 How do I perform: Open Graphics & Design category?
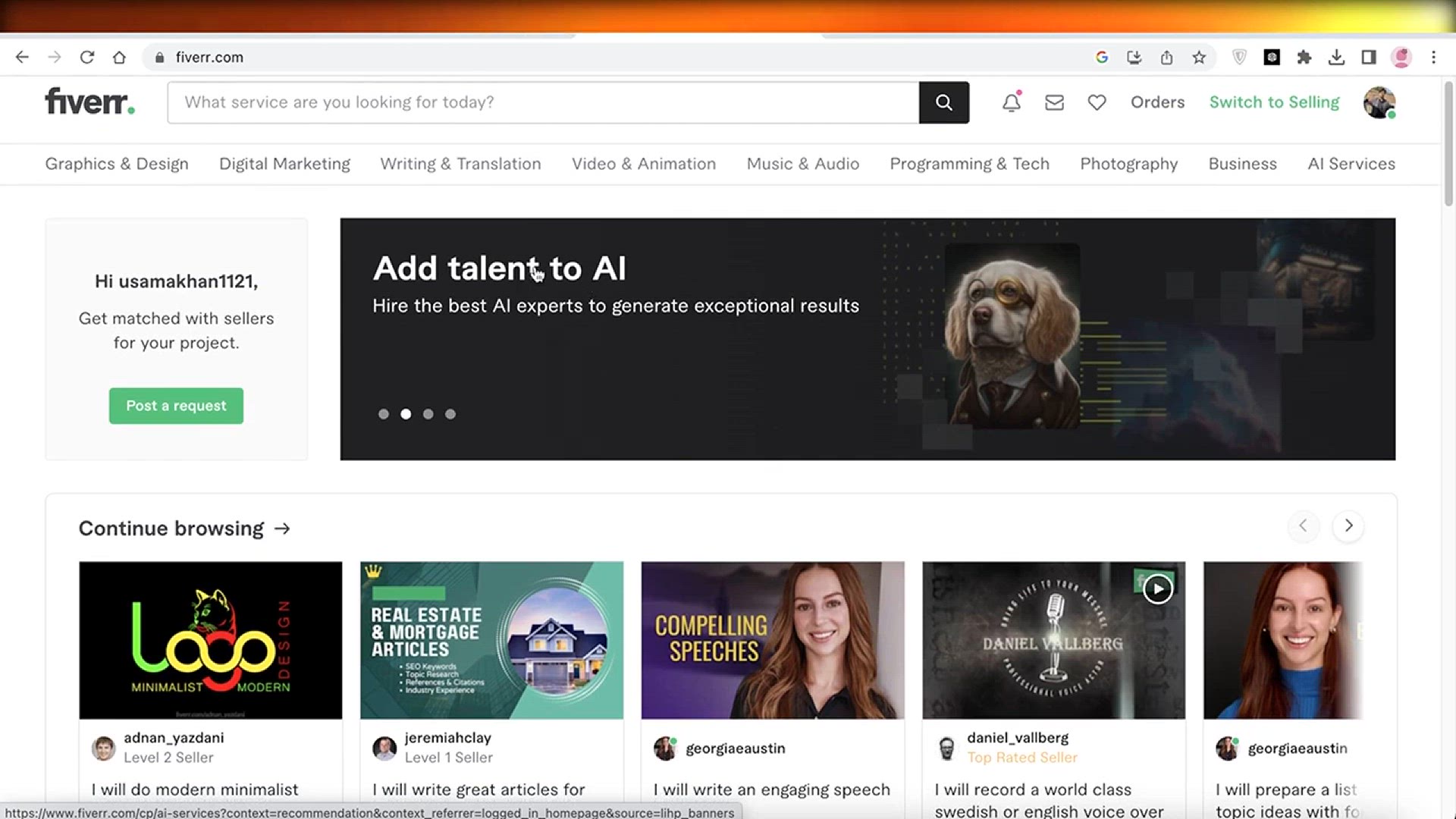pyautogui.click(x=117, y=164)
